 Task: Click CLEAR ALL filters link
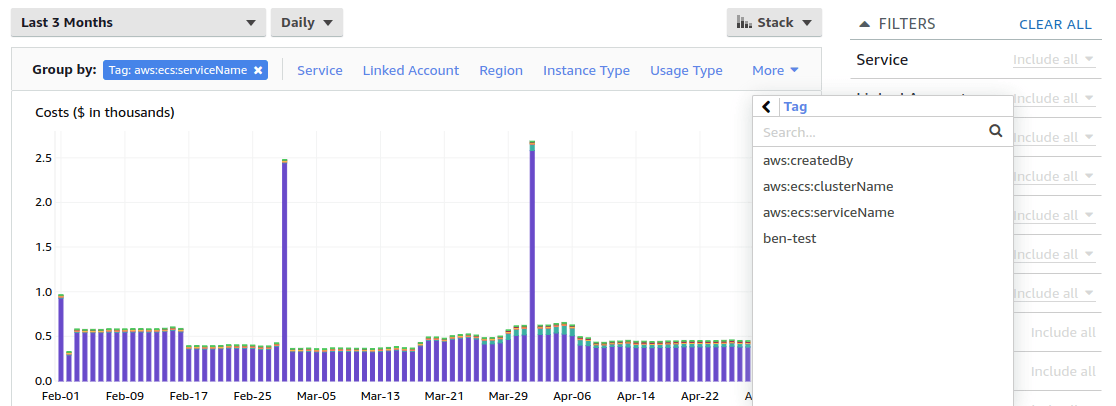[1055, 24]
